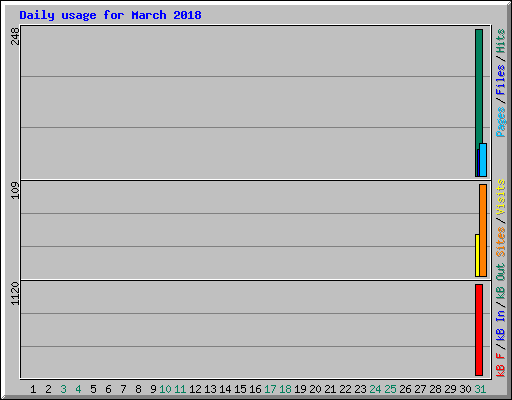The height and width of the screenshot is (400, 512).
Task: Click green day '4' on the x-axis
Action: click(78, 389)
